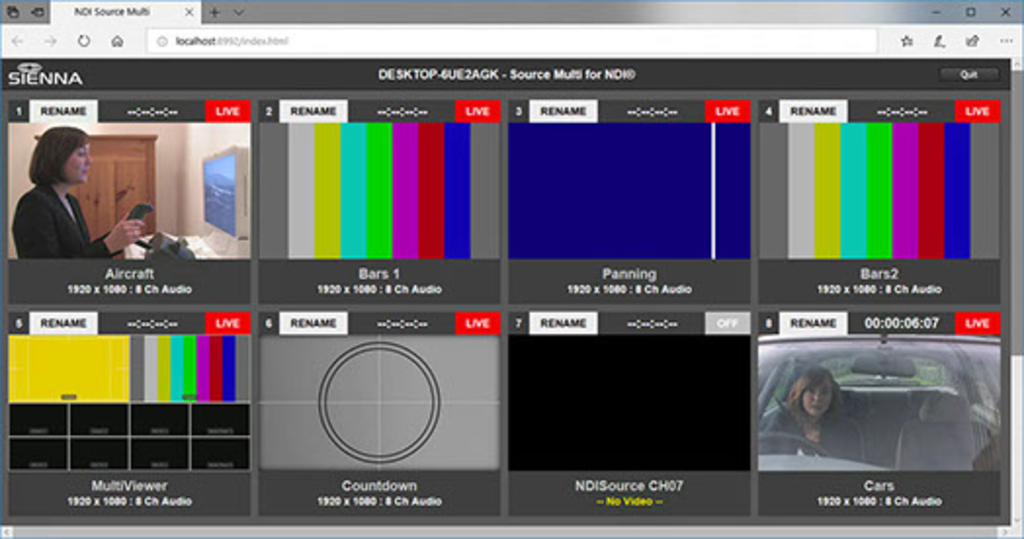1024x539 pixels.
Task: Click the Panning video preview
Action: click(x=629, y=191)
